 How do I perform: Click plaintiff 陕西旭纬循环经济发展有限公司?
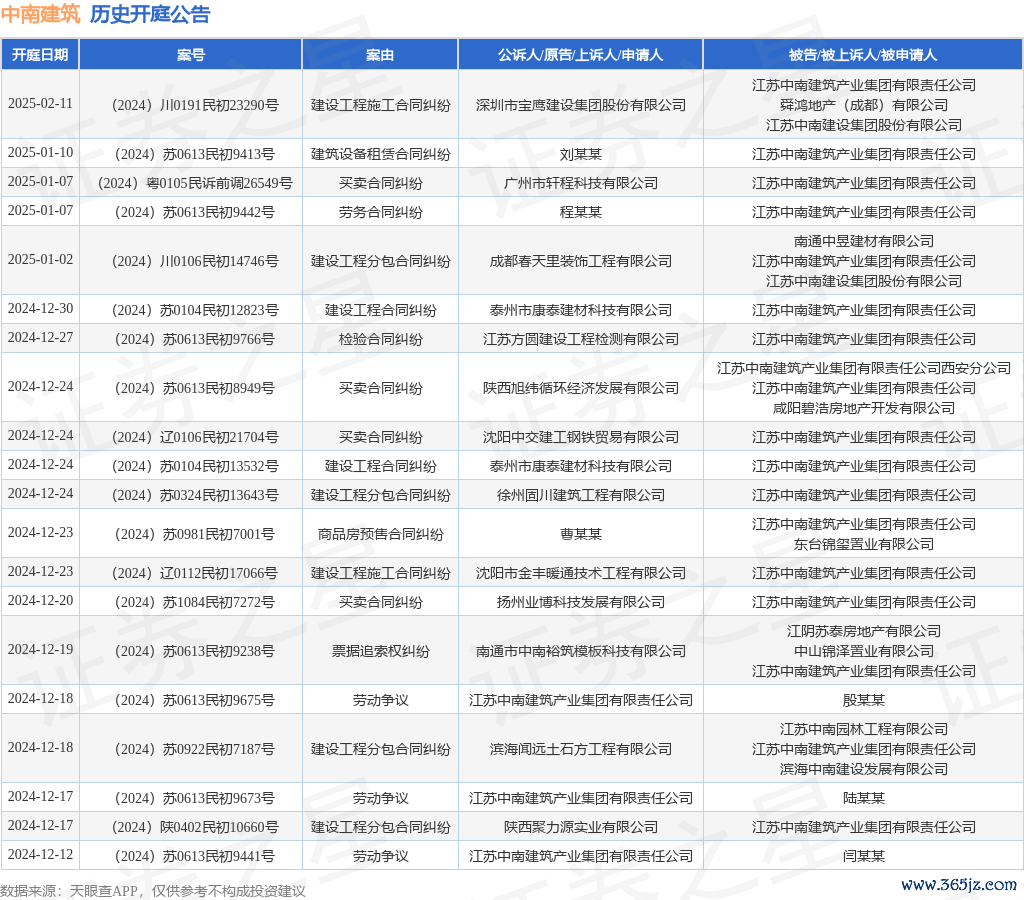click(581, 388)
